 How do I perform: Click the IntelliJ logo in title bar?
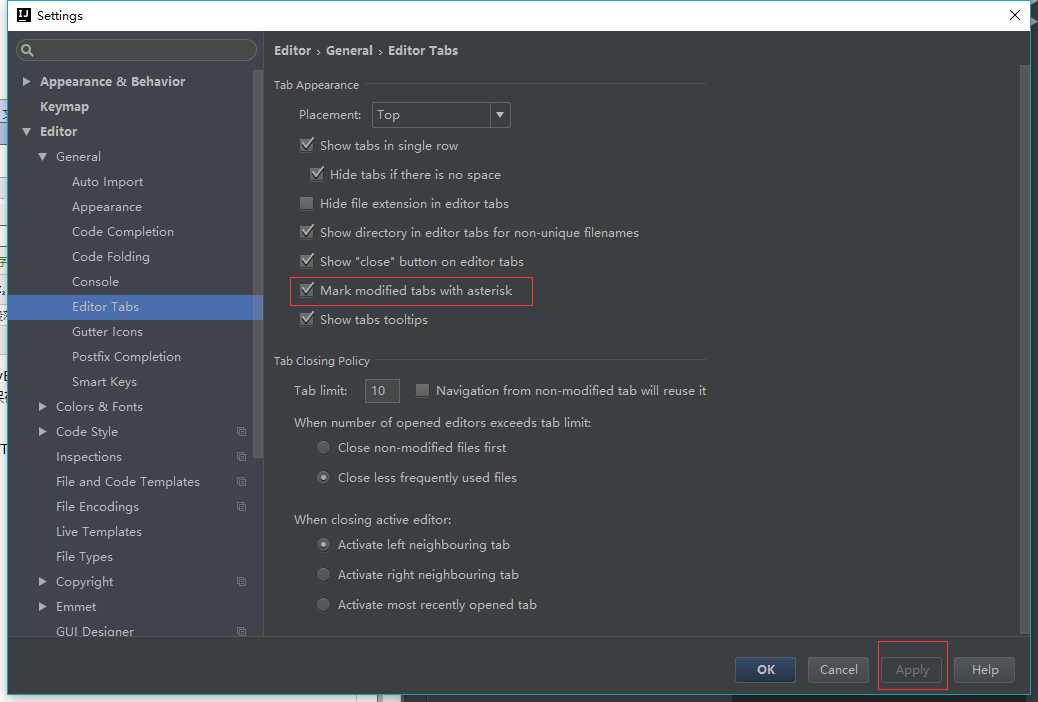click(x=24, y=15)
